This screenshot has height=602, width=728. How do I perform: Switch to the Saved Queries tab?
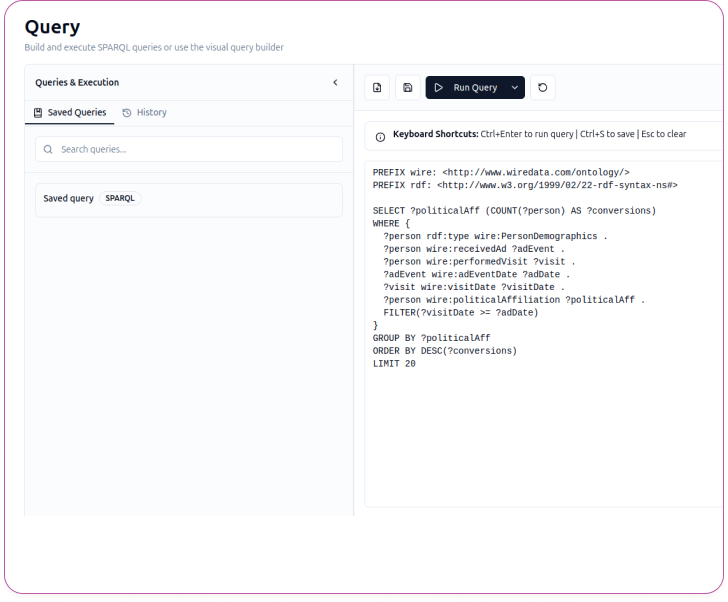70,113
